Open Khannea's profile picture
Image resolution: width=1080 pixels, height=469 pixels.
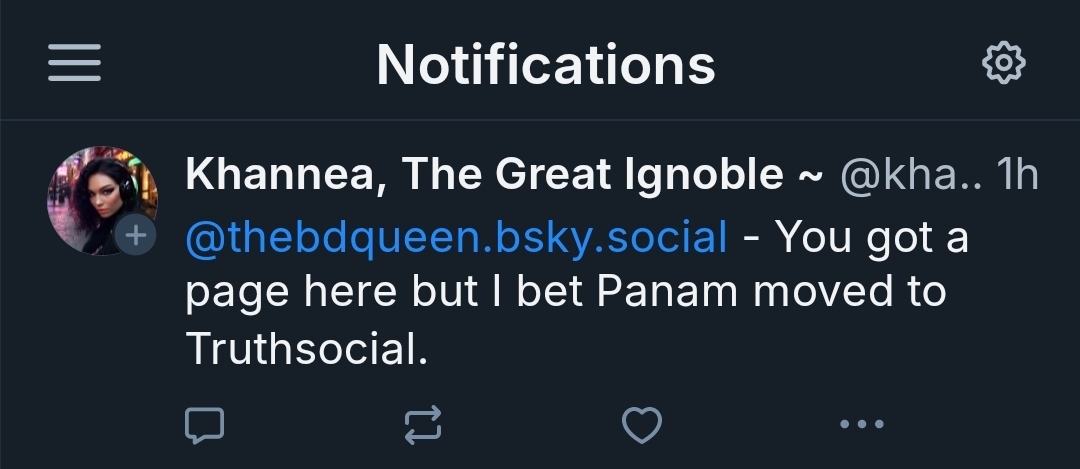(x=98, y=195)
